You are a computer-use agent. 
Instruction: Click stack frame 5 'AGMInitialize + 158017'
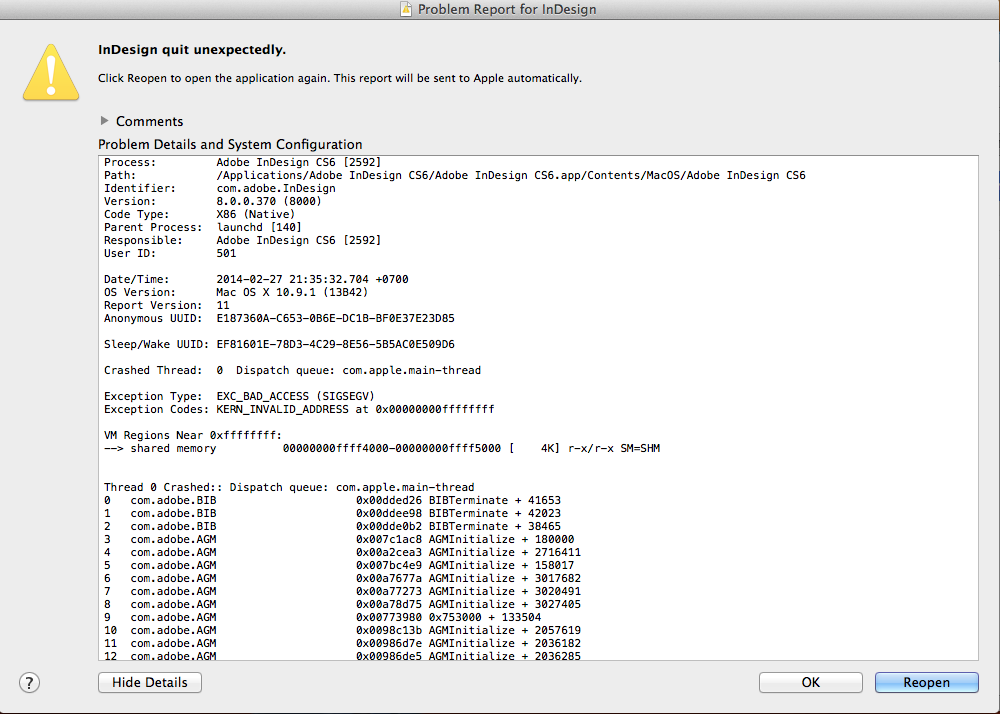point(339,565)
